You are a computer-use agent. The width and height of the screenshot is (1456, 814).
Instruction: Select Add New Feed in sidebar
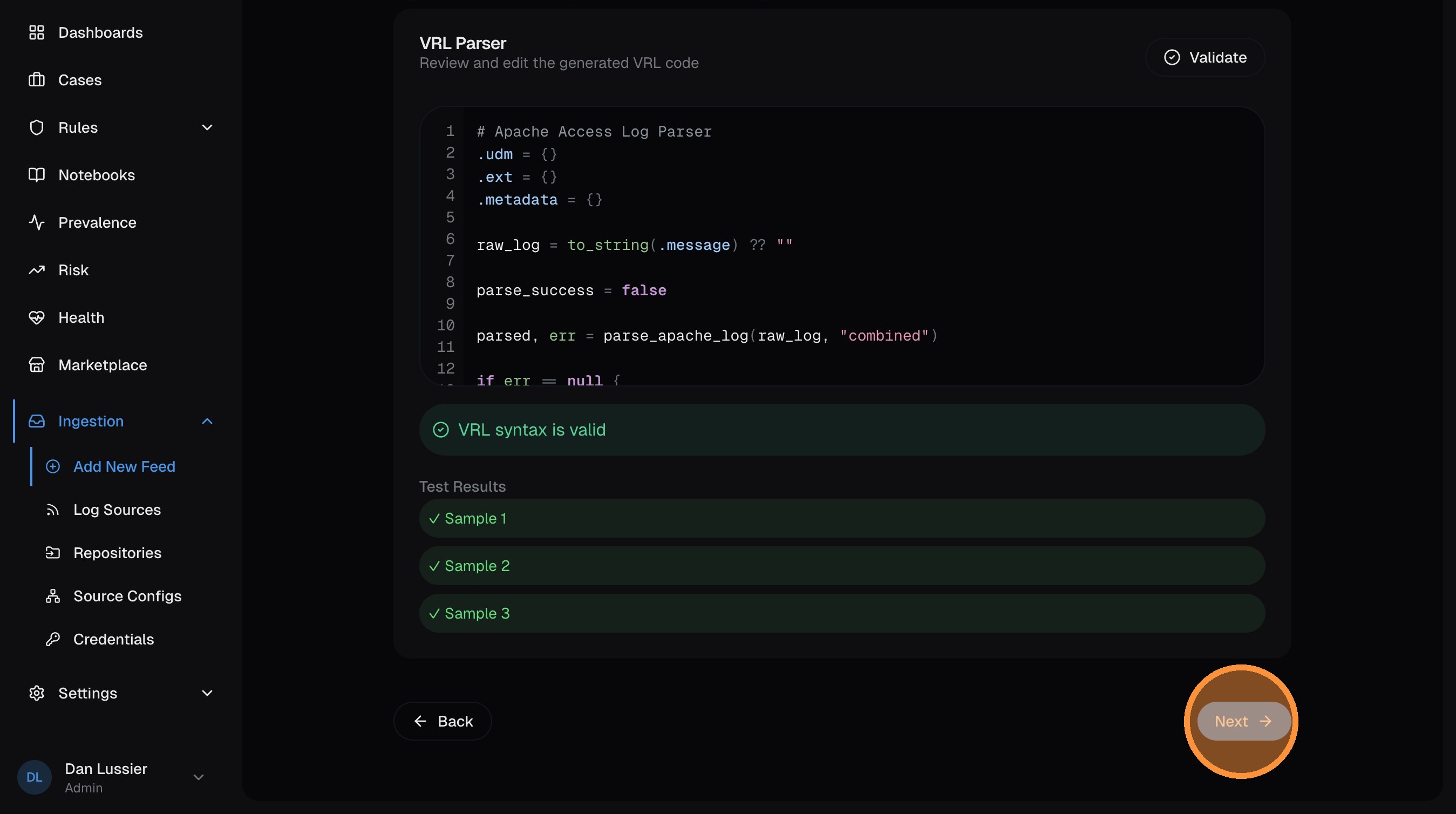coord(124,466)
